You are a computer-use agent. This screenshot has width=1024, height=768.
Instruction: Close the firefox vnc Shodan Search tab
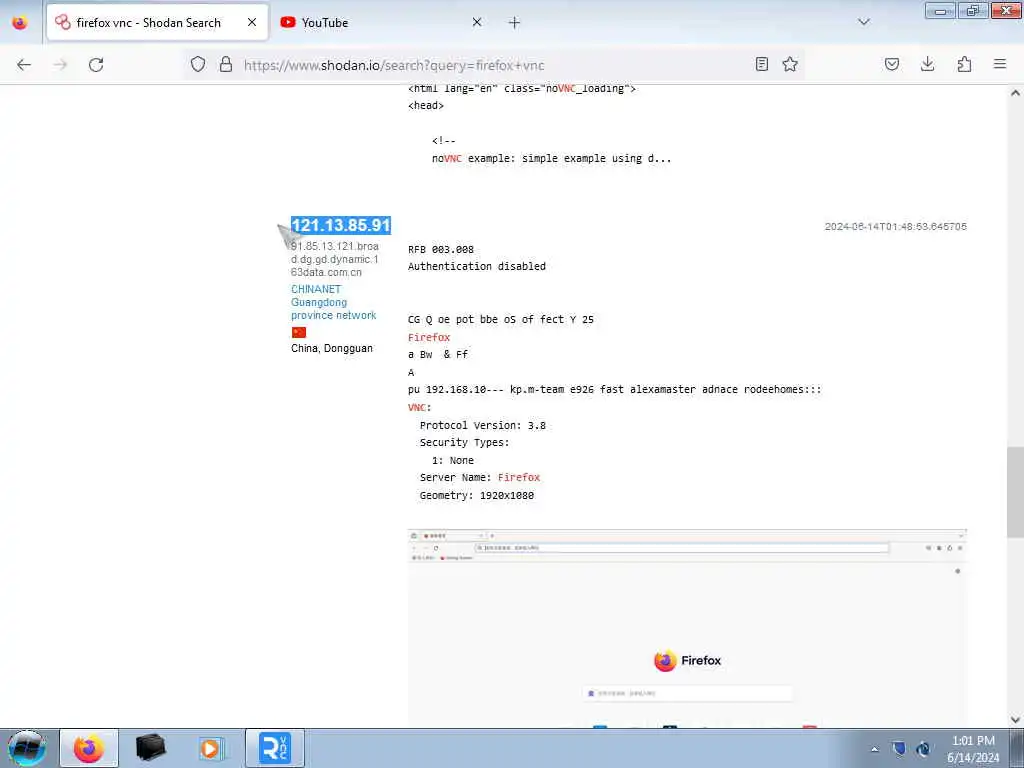pos(252,22)
